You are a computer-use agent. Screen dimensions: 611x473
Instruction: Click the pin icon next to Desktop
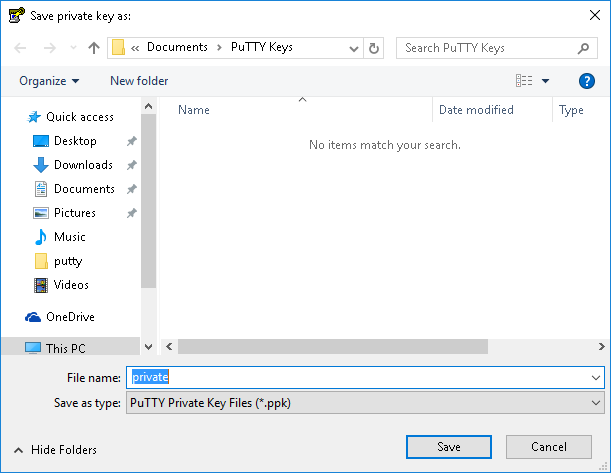click(x=132, y=141)
